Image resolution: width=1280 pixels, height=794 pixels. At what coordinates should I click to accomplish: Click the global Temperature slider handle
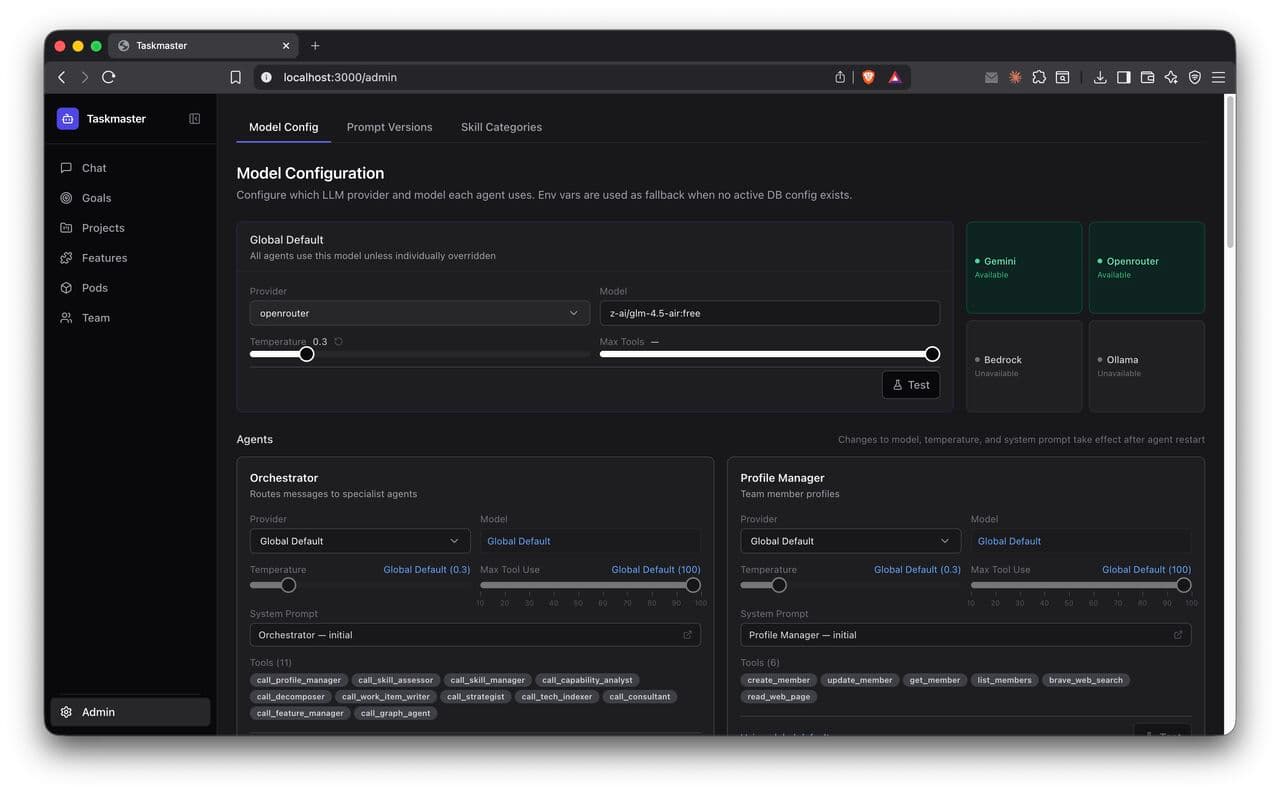(x=305, y=353)
